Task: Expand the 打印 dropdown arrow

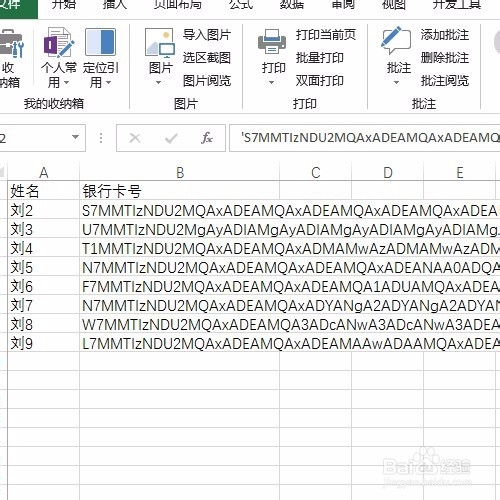Action: (x=272, y=82)
